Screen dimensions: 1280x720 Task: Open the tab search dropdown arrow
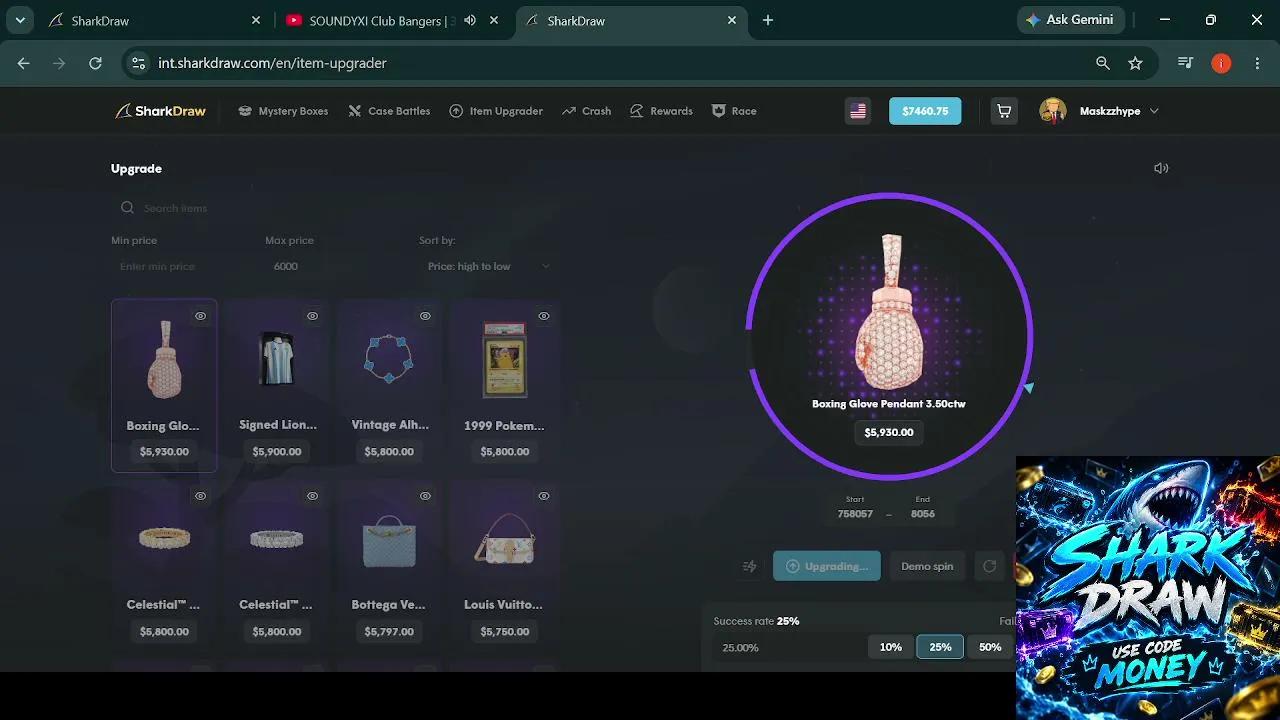(x=20, y=20)
